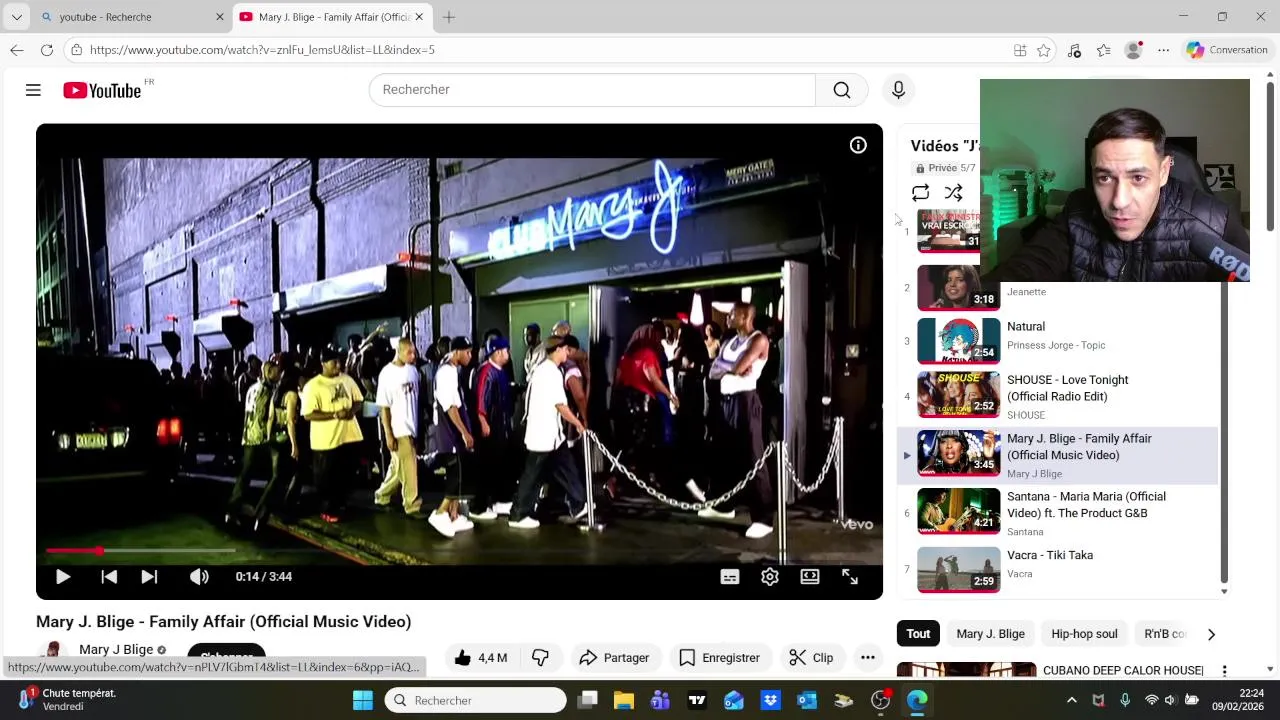1280x720 pixels.
Task: Close the youtube - Recherche tab
Action: click(x=220, y=17)
